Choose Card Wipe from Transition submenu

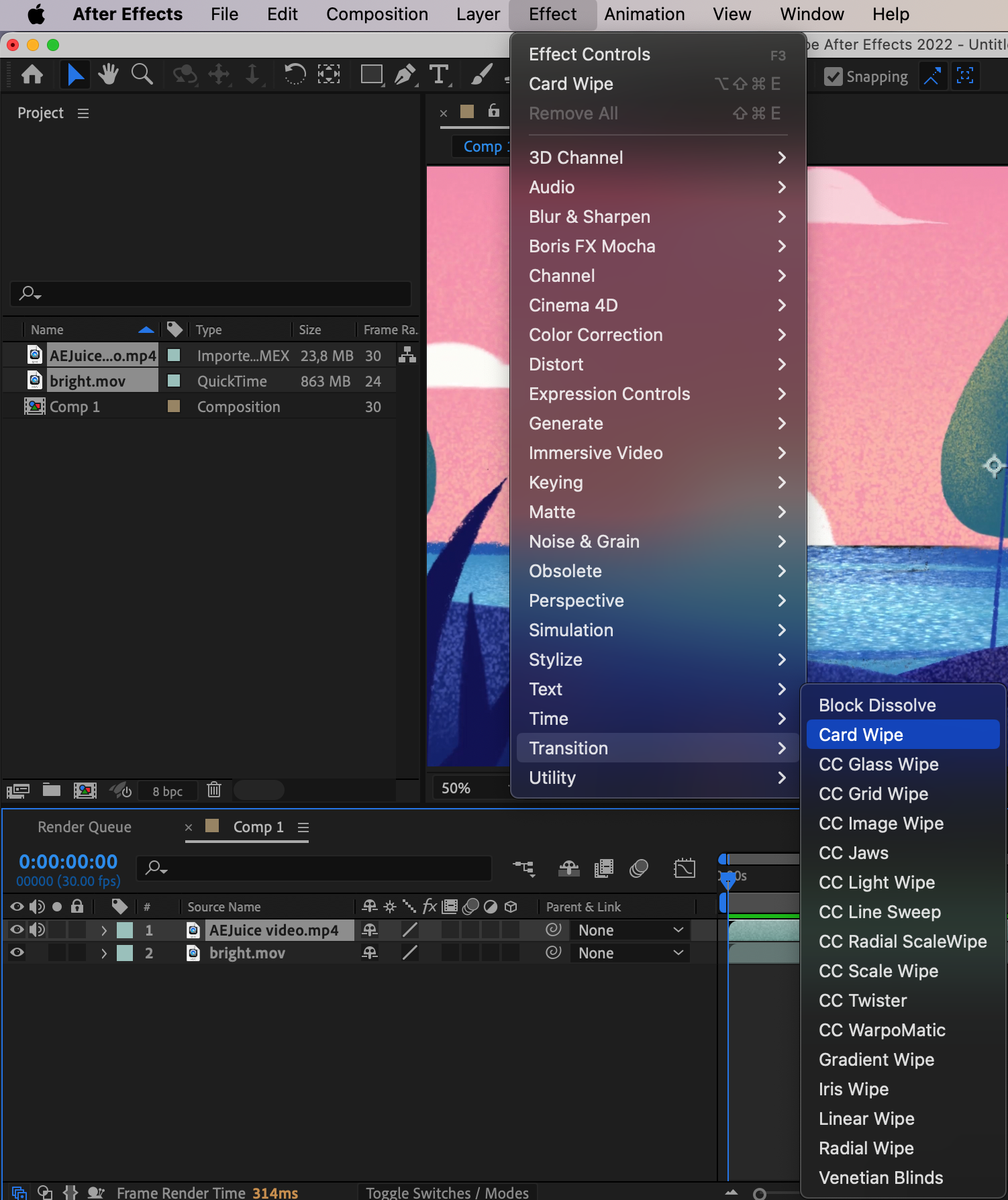(903, 735)
